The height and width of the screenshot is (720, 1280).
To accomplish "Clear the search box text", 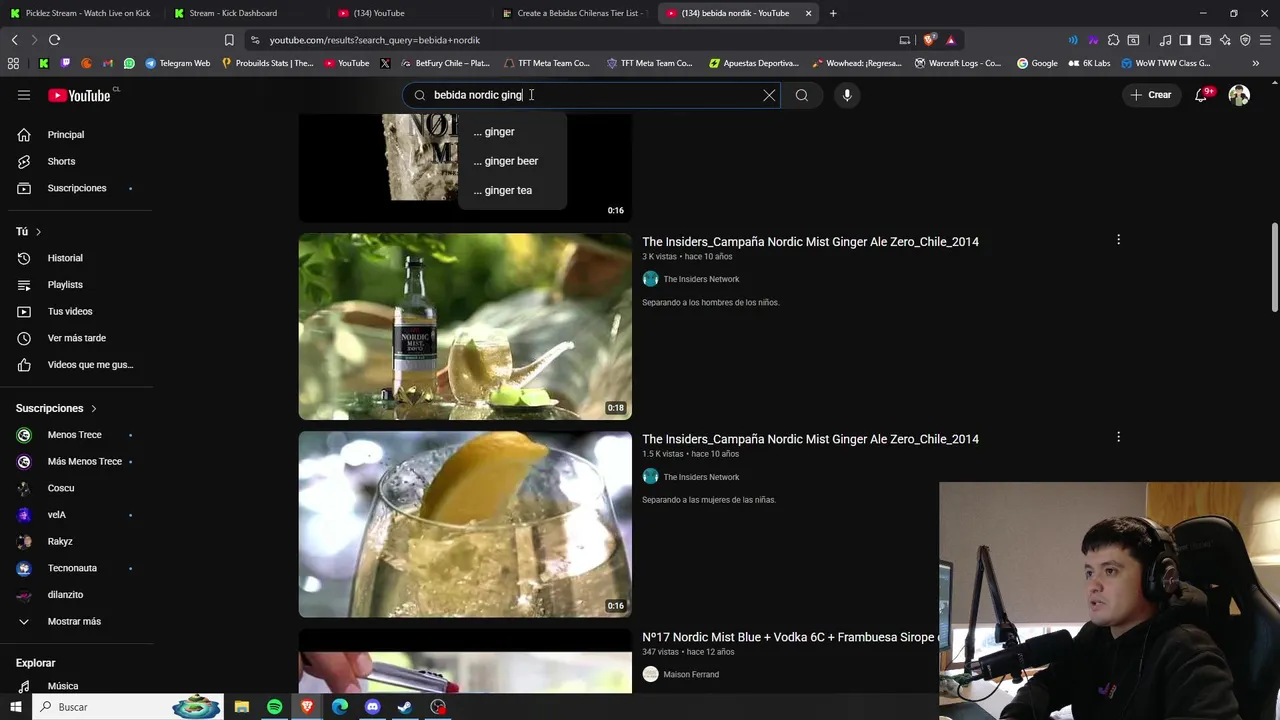I will tap(769, 95).
